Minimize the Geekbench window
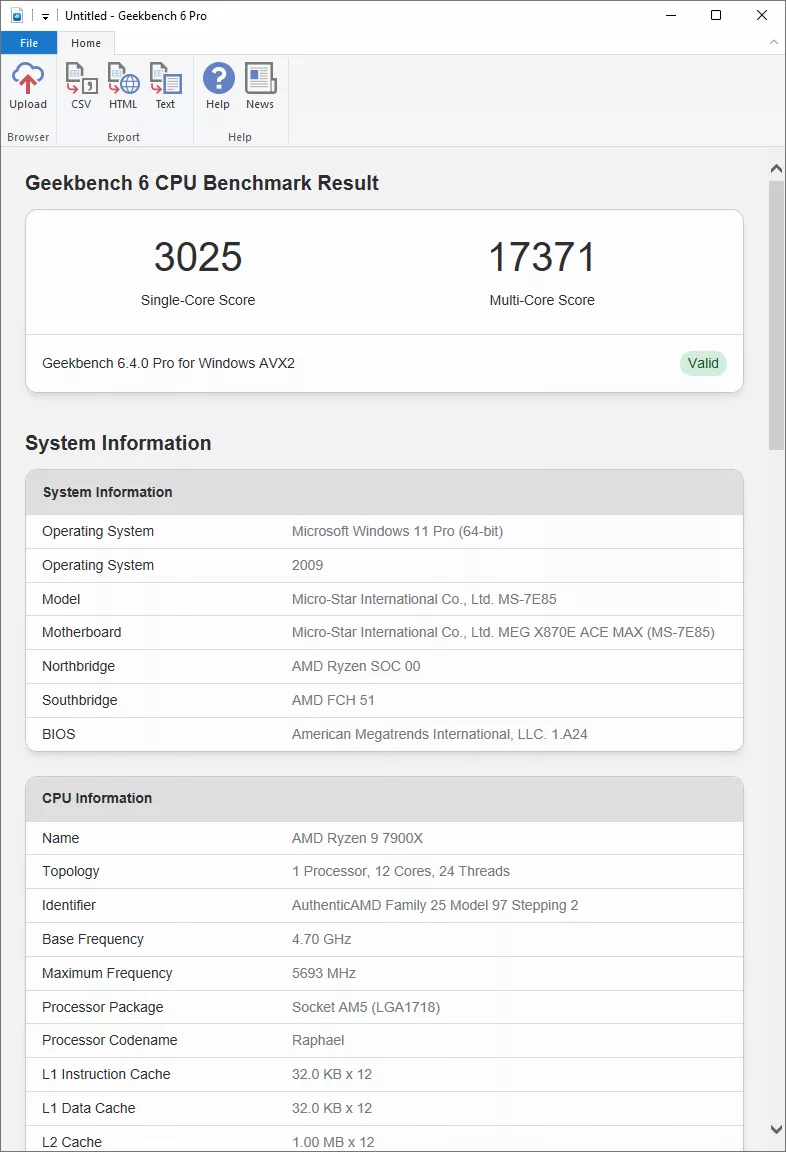The image size is (786, 1152). pyautogui.click(x=670, y=16)
